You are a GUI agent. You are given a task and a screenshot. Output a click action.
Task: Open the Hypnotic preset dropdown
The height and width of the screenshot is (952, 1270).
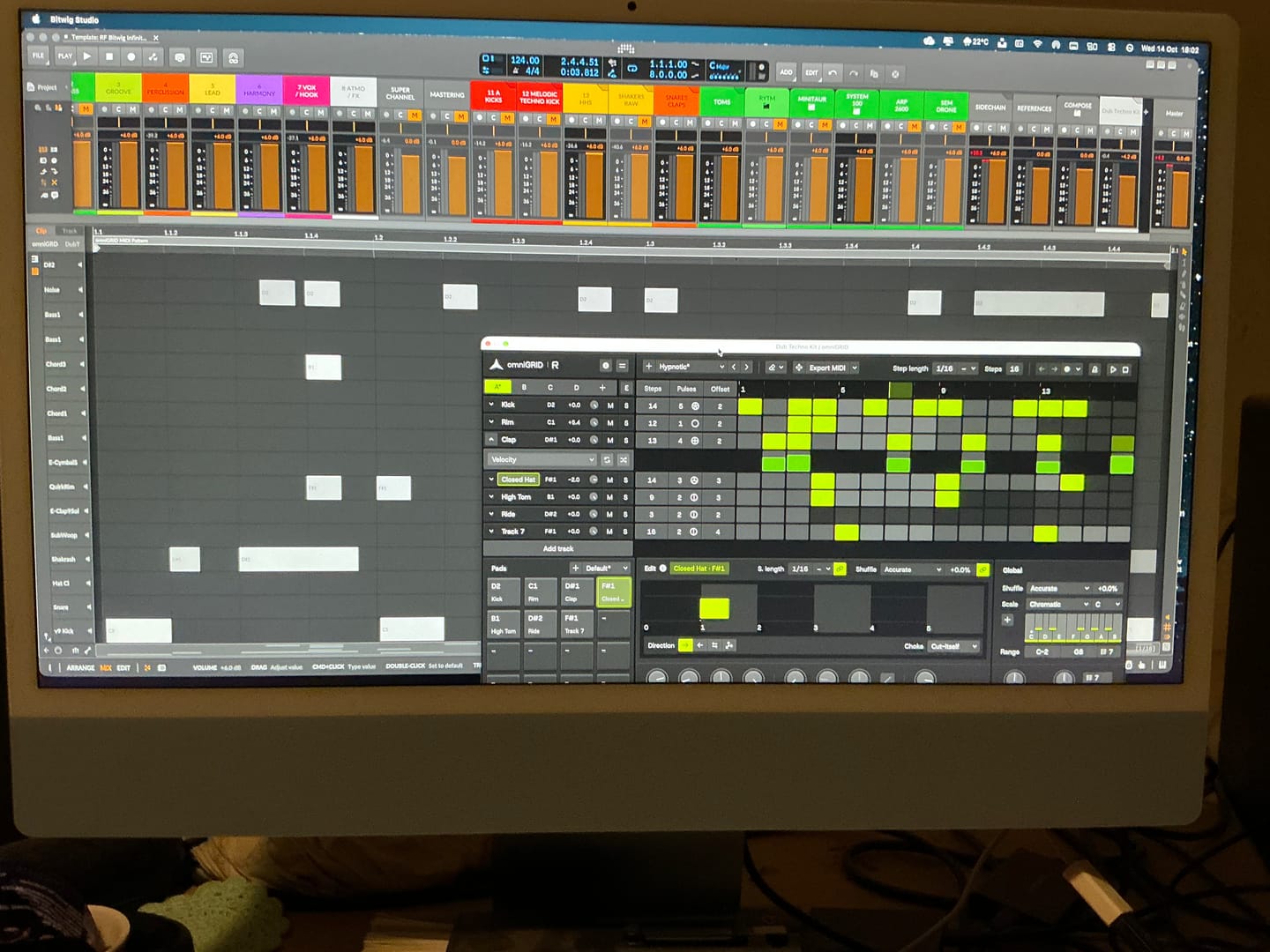point(691,367)
